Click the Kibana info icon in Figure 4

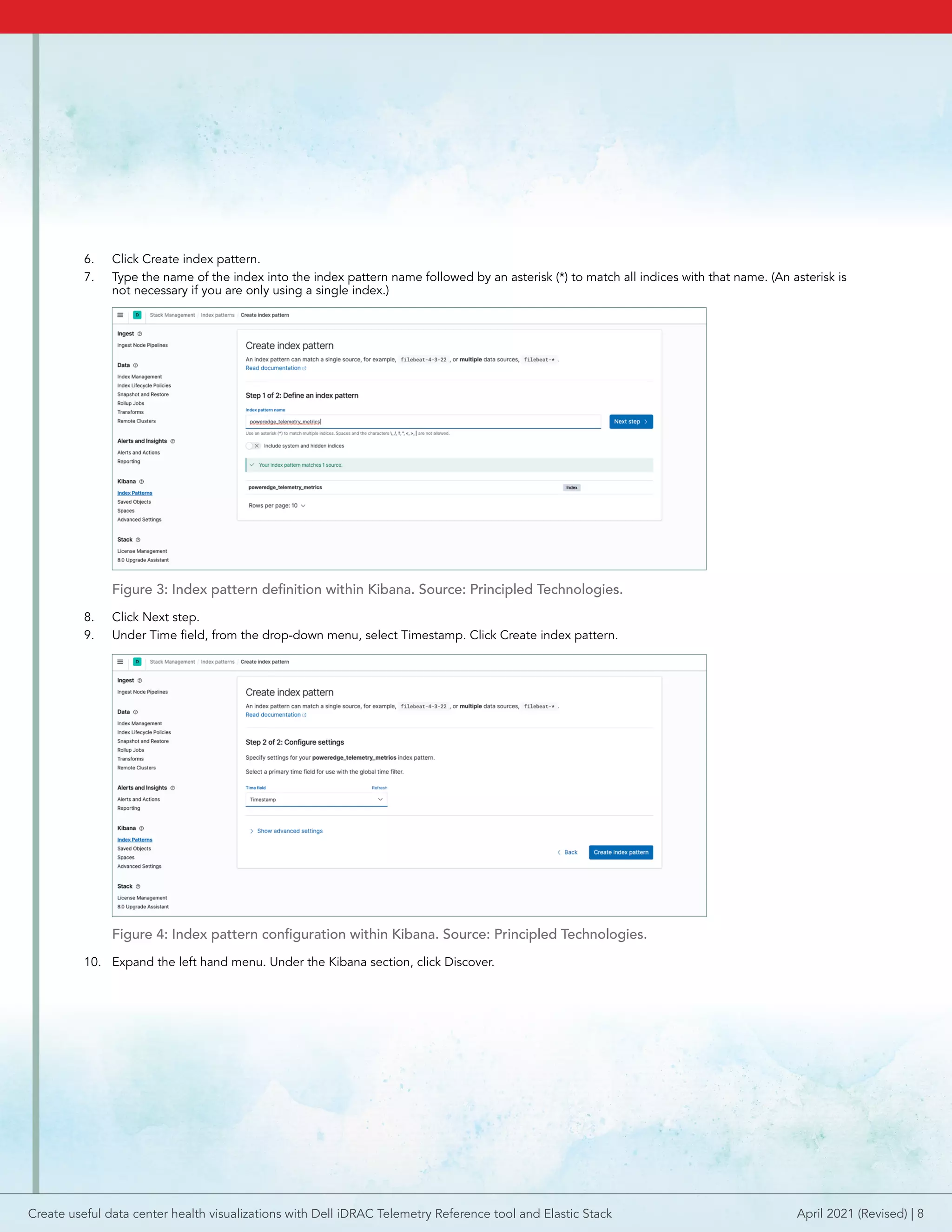tap(142, 828)
